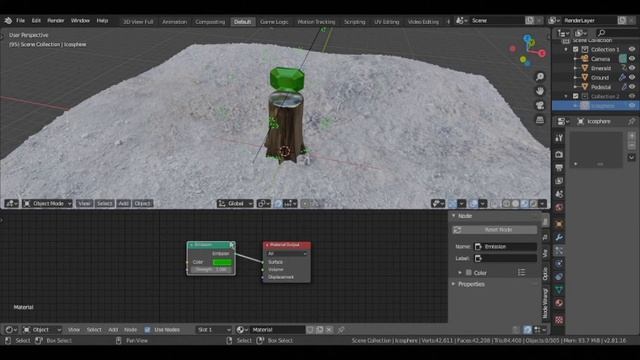Open node editor Node menu button
The height and width of the screenshot is (360, 640).
(131, 329)
